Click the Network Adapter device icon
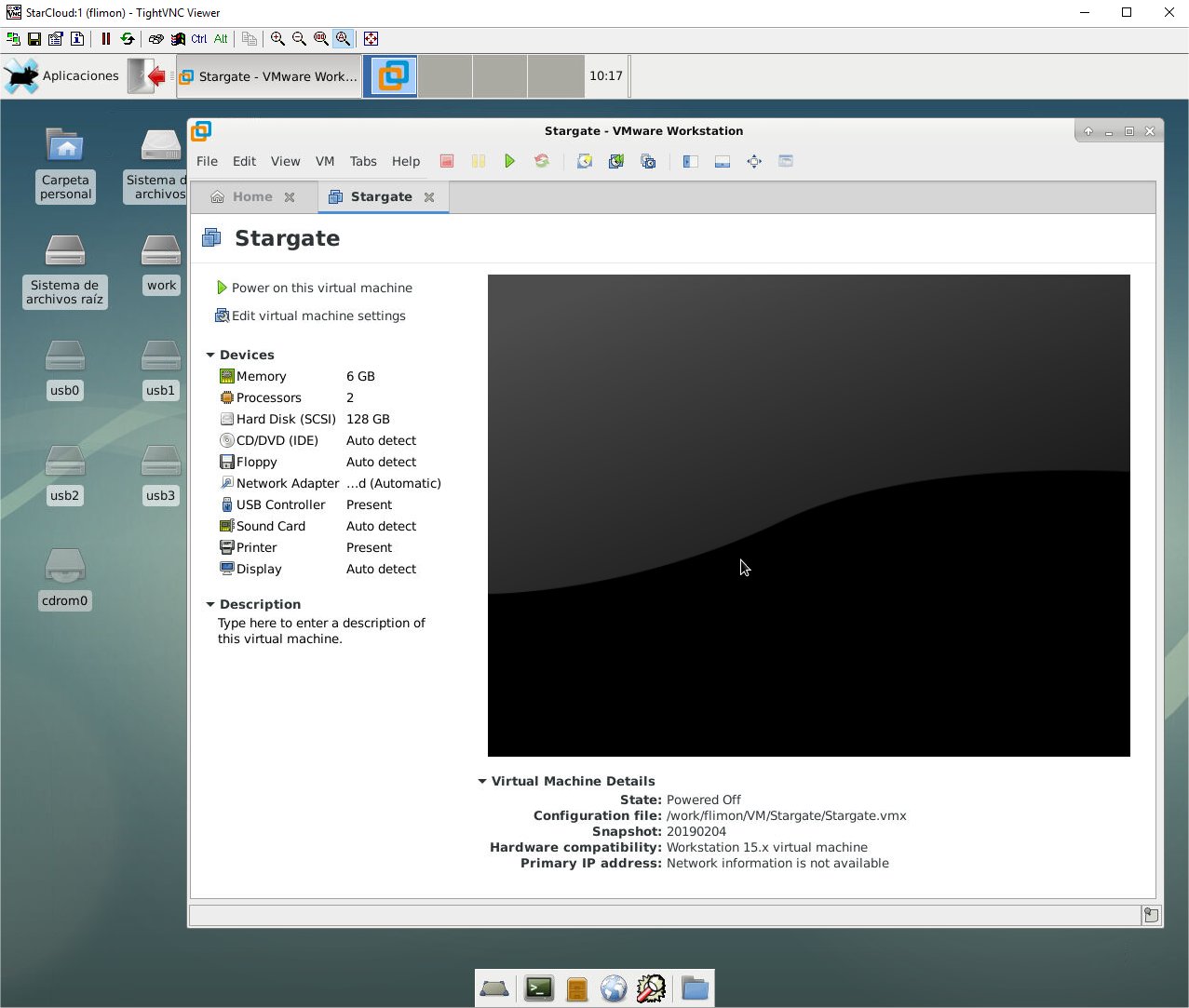This screenshot has width=1189, height=1008. pyautogui.click(x=226, y=483)
